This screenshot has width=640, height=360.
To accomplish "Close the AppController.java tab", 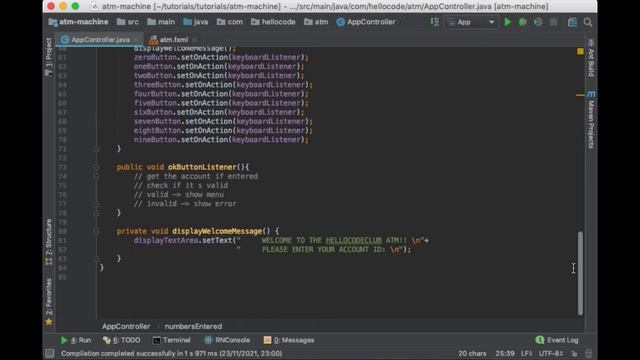I will coord(137,40).
